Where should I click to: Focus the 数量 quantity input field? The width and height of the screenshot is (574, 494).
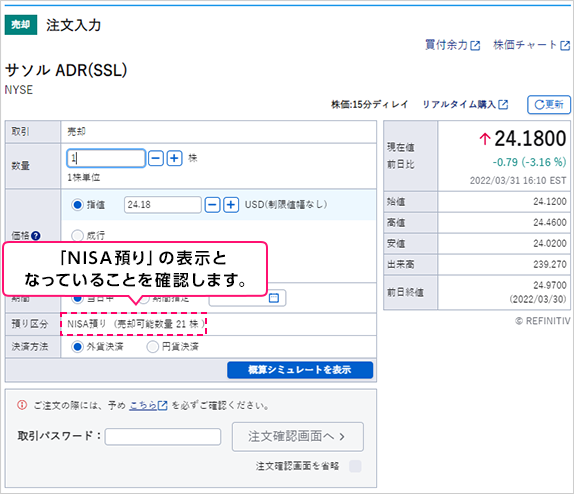tap(106, 158)
